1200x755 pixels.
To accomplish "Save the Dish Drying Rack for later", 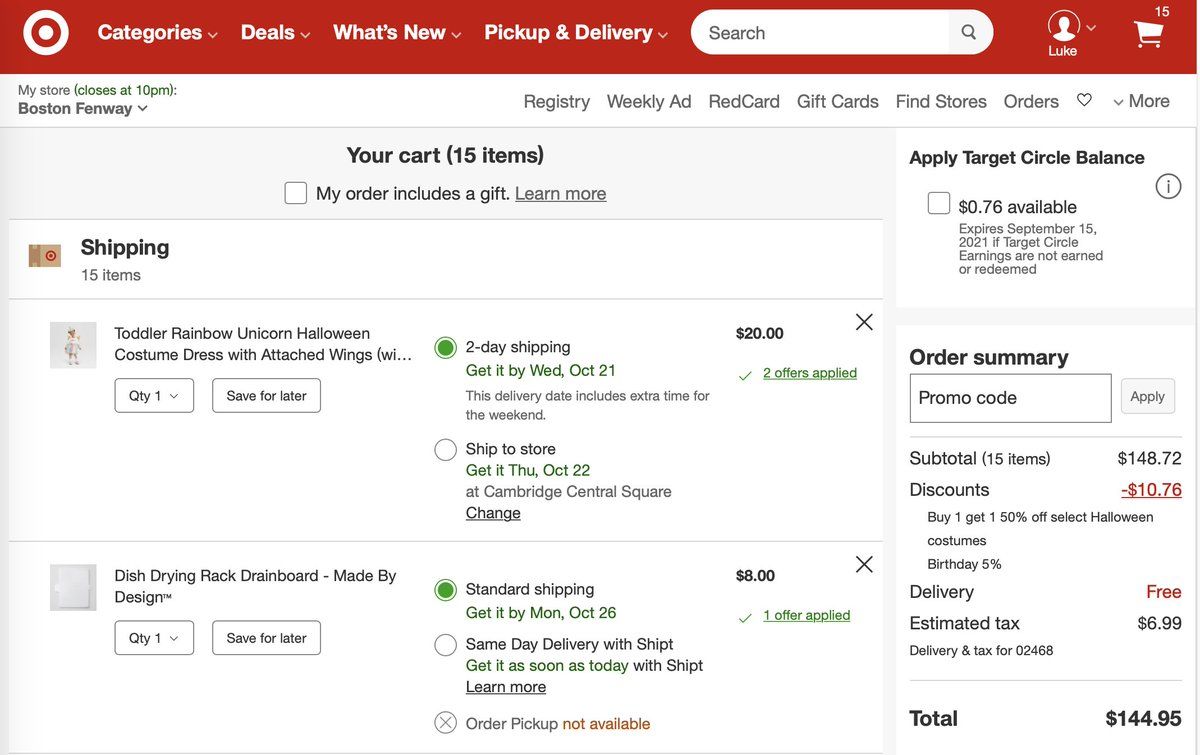I will coord(266,638).
